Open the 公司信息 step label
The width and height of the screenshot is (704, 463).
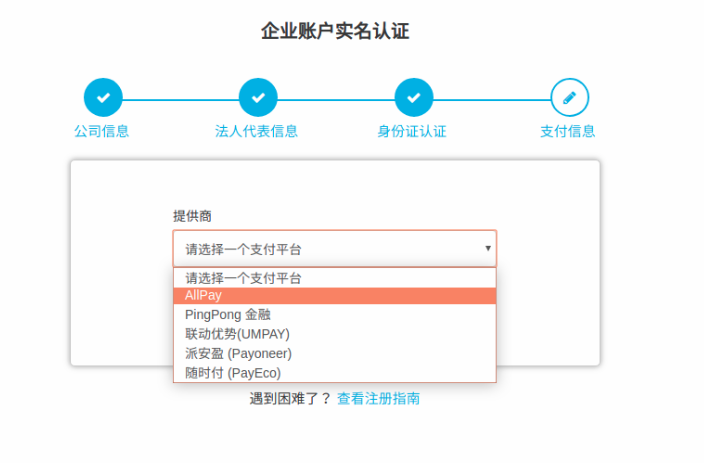tap(101, 131)
